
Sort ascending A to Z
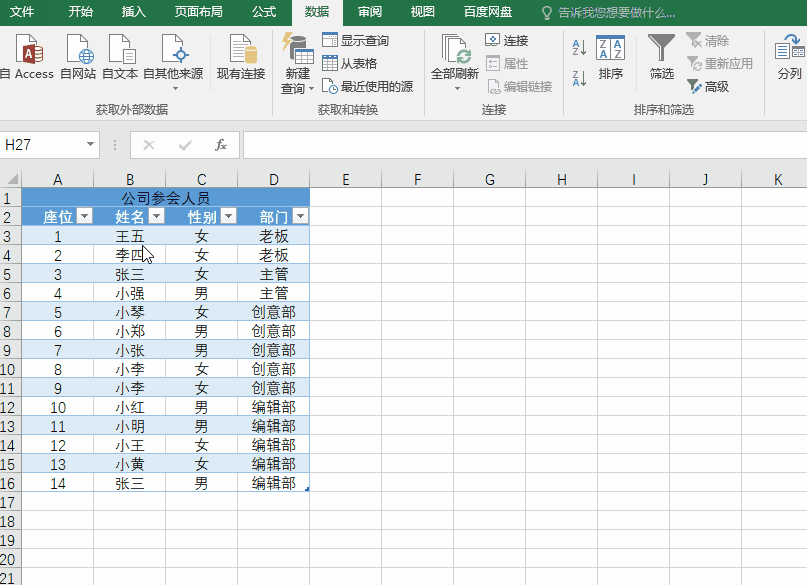(x=580, y=47)
